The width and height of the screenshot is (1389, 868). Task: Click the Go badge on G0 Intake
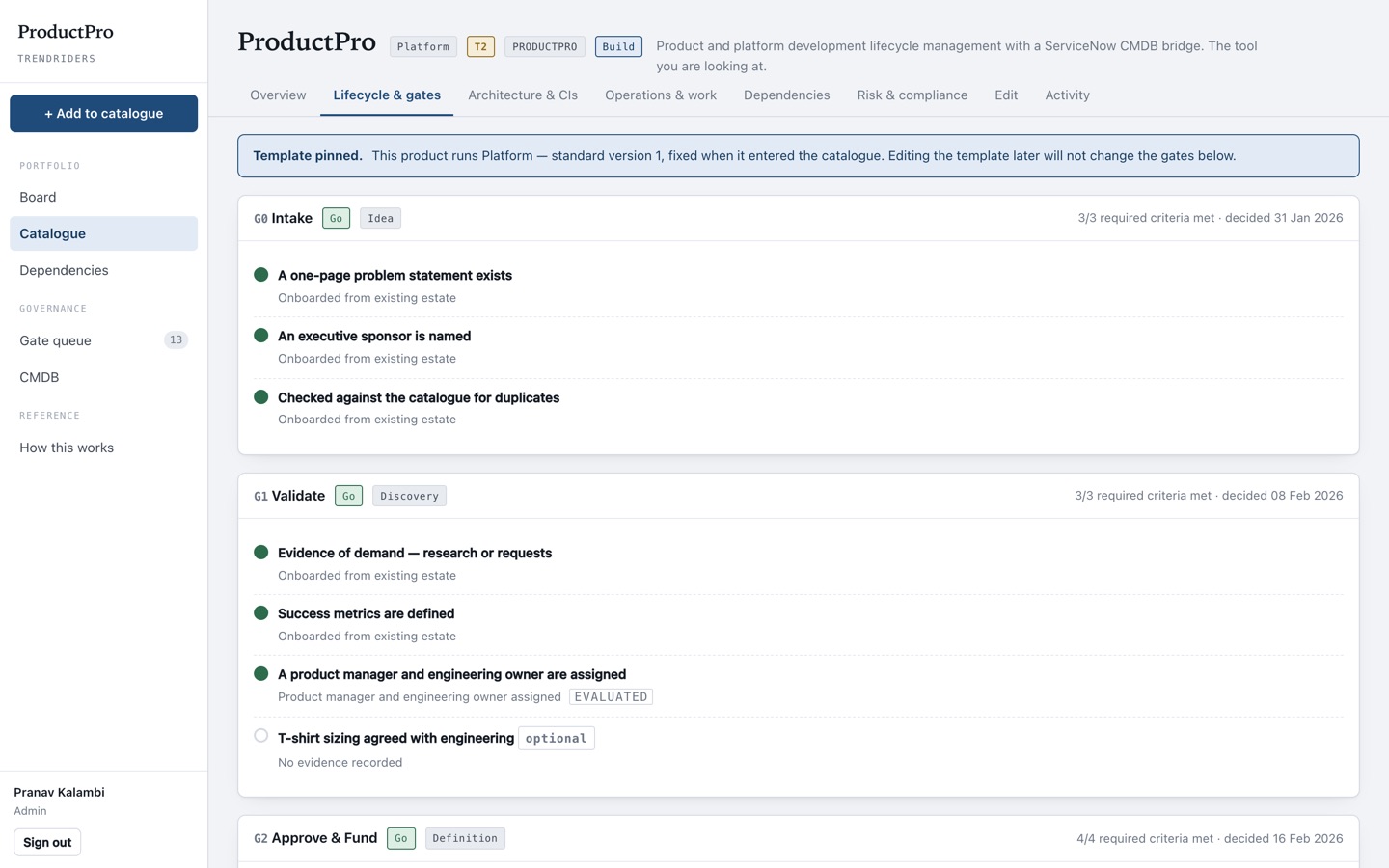[x=336, y=219]
